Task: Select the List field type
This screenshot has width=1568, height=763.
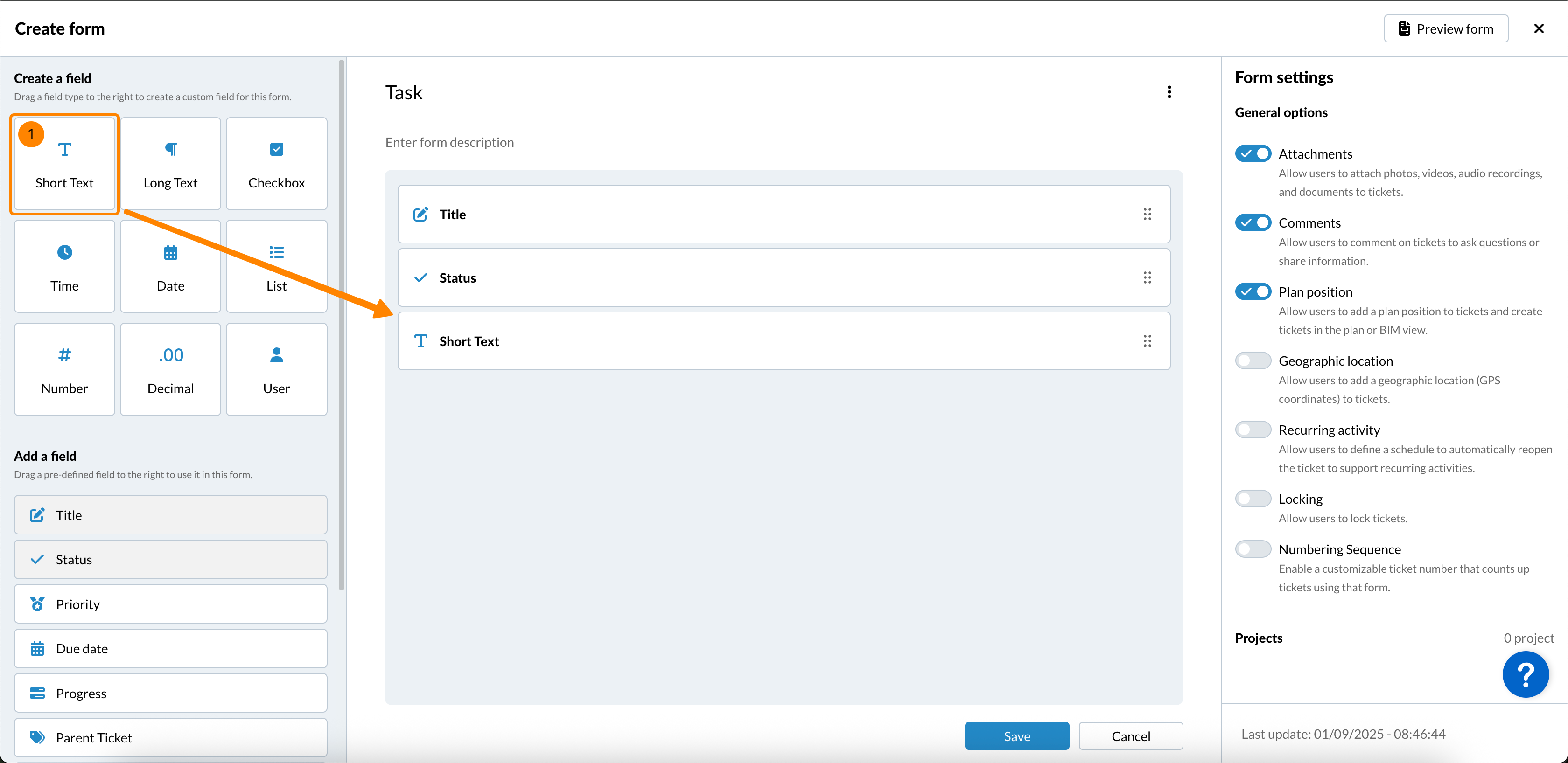Action: pos(276,266)
